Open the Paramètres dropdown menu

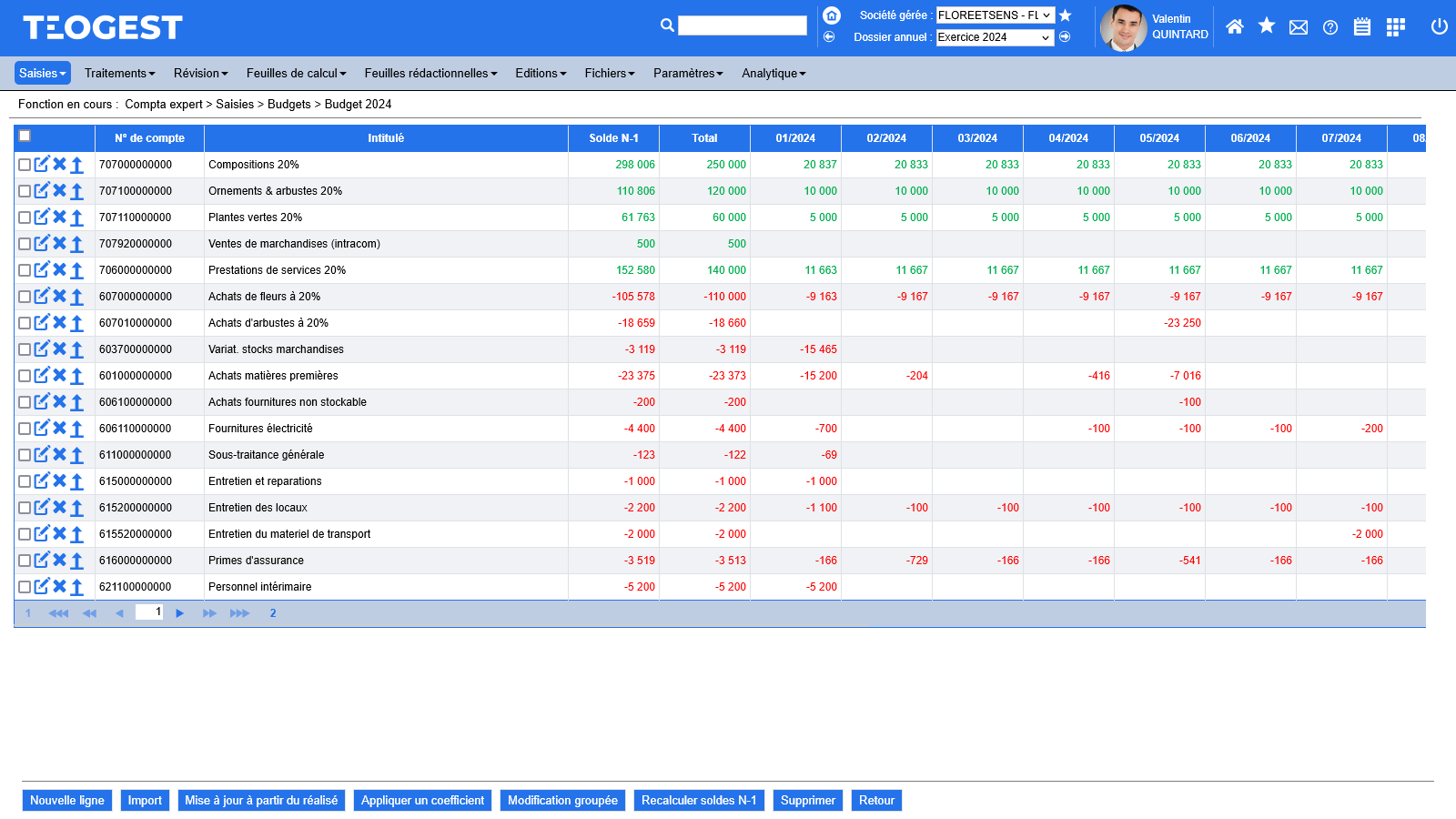pyautogui.click(x=688, y=74)
